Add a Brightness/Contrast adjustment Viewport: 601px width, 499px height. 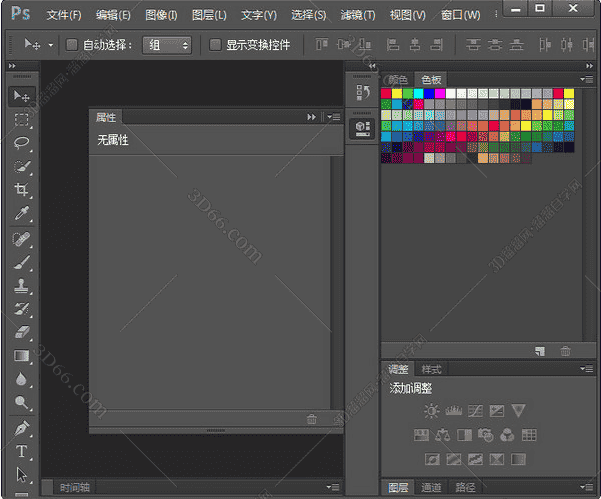(431, 411)
